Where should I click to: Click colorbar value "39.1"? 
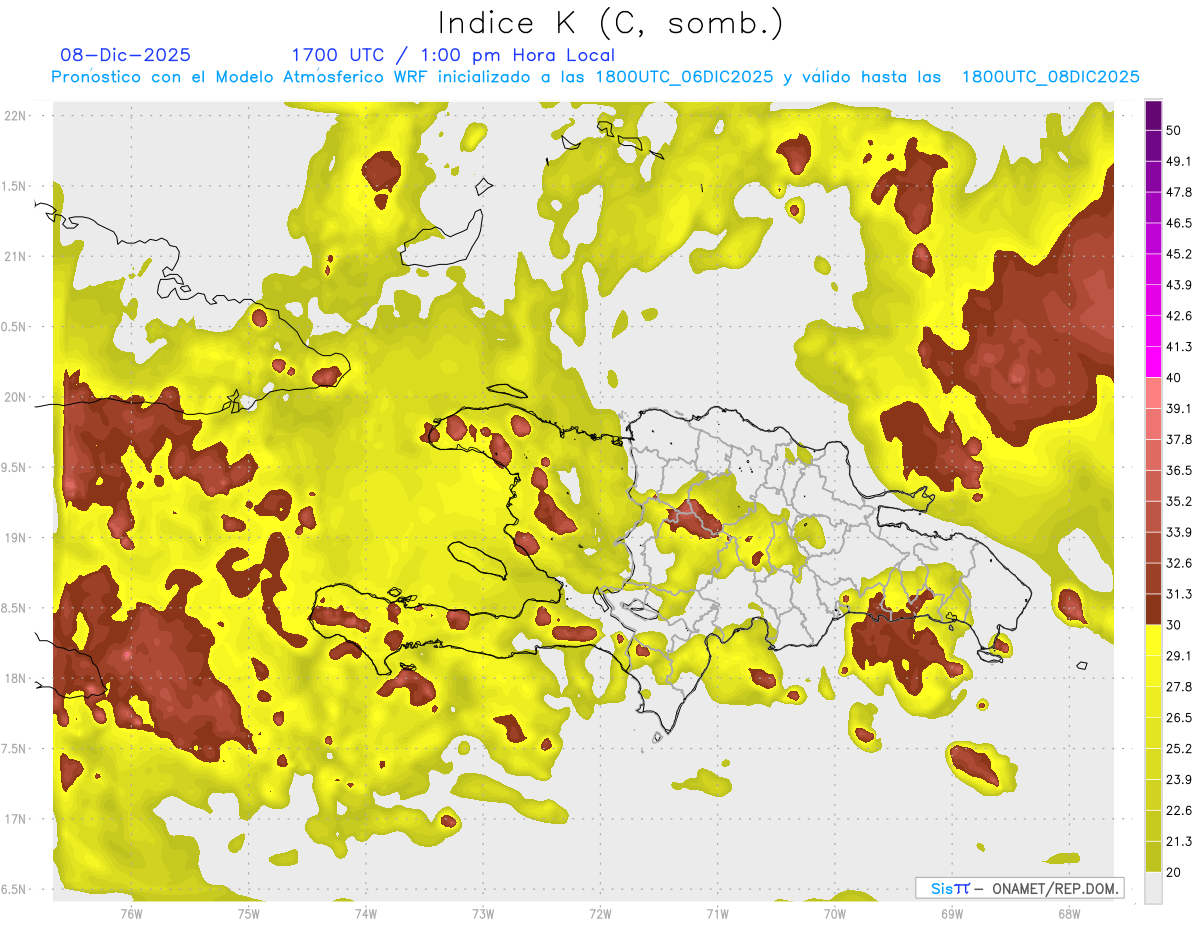tap(1179, 408)
